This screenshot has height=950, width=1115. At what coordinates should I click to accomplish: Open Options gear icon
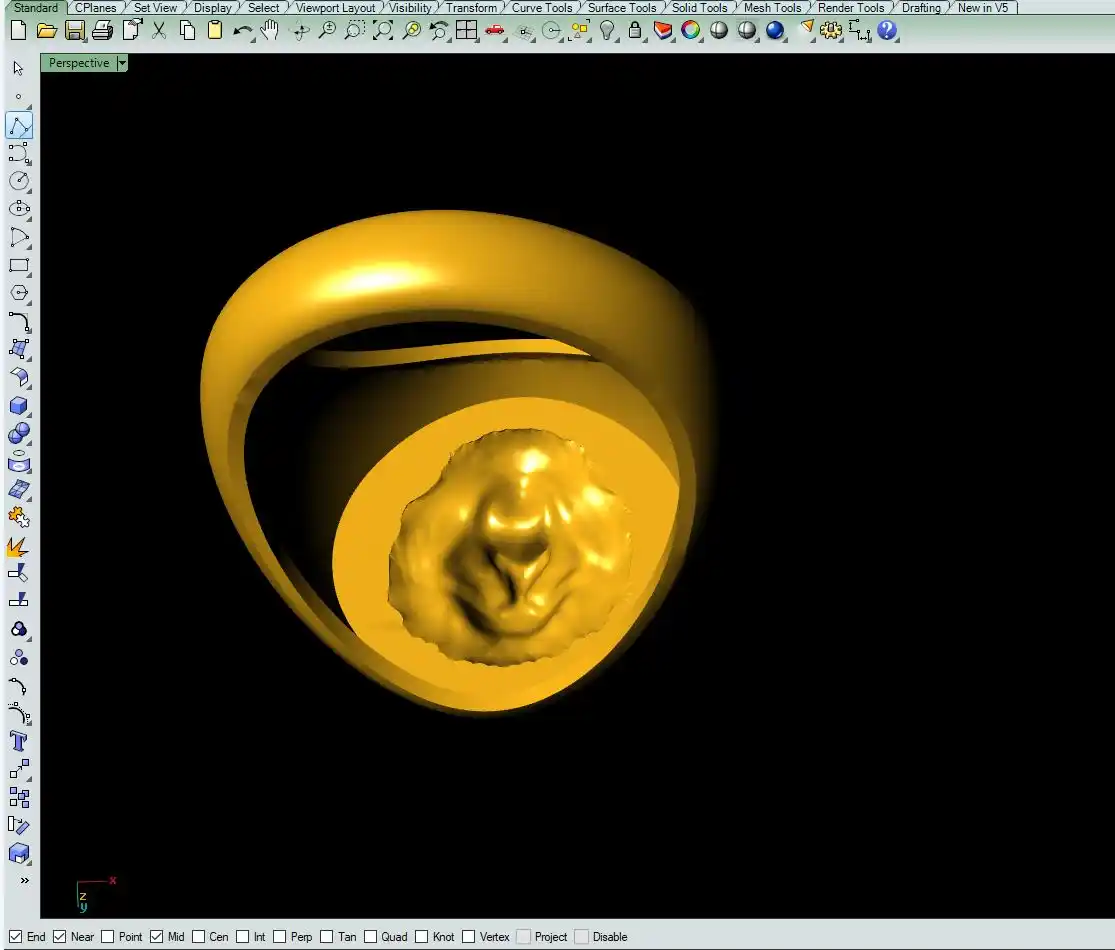(831, 31)
